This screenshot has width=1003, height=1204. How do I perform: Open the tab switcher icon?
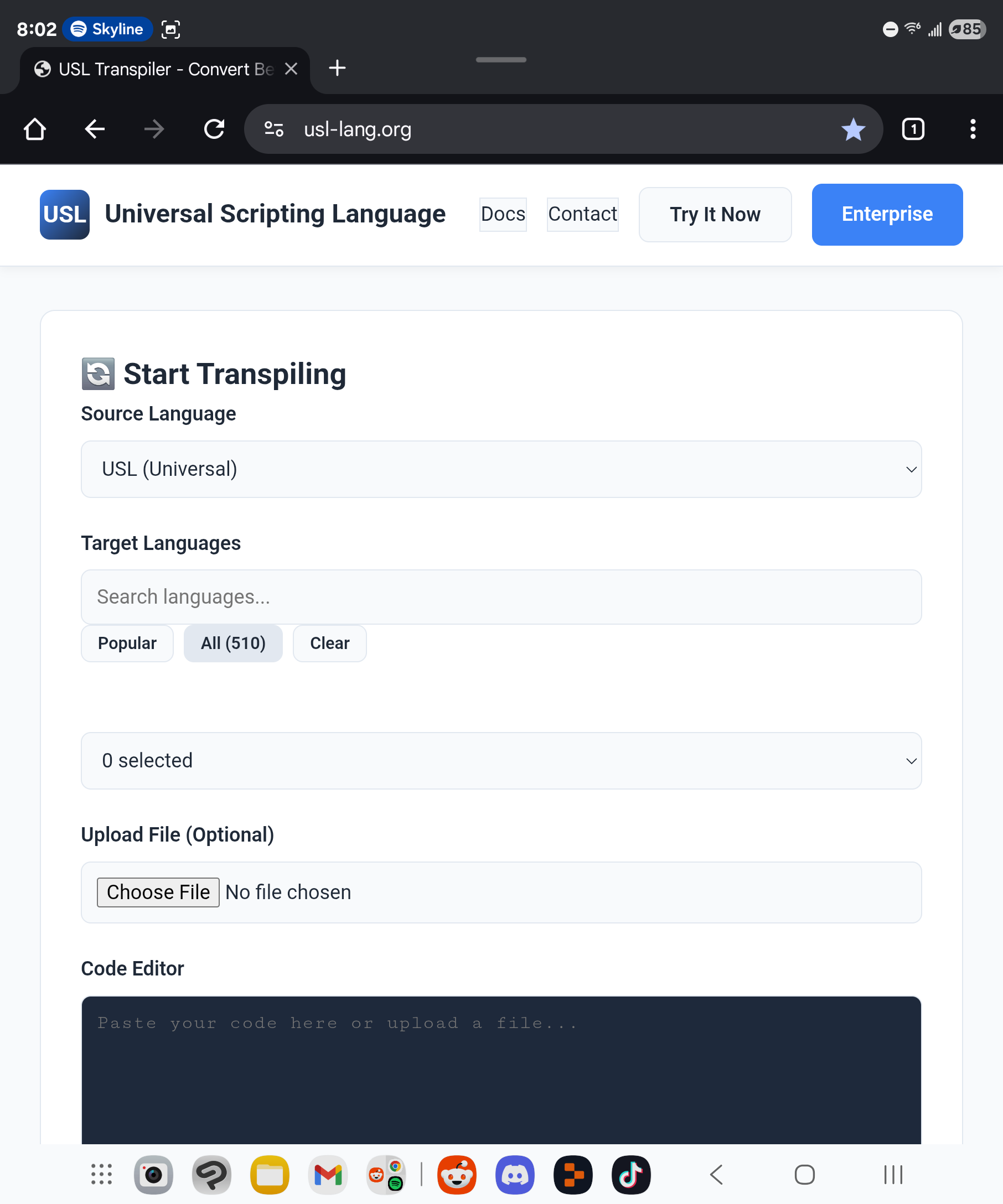[913, 129]
